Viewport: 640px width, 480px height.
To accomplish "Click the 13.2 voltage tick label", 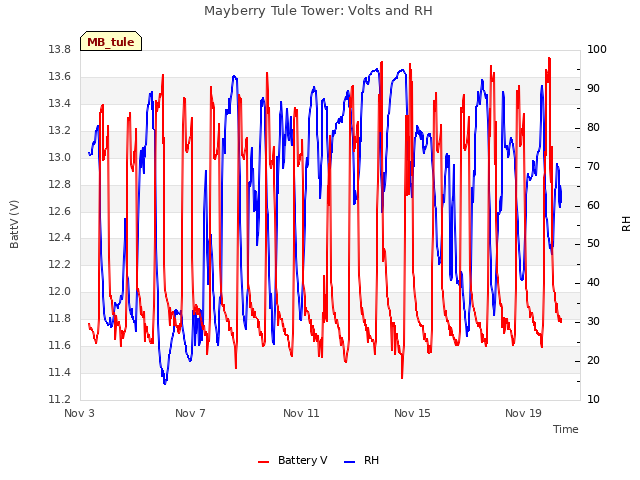I will (60, 131).
